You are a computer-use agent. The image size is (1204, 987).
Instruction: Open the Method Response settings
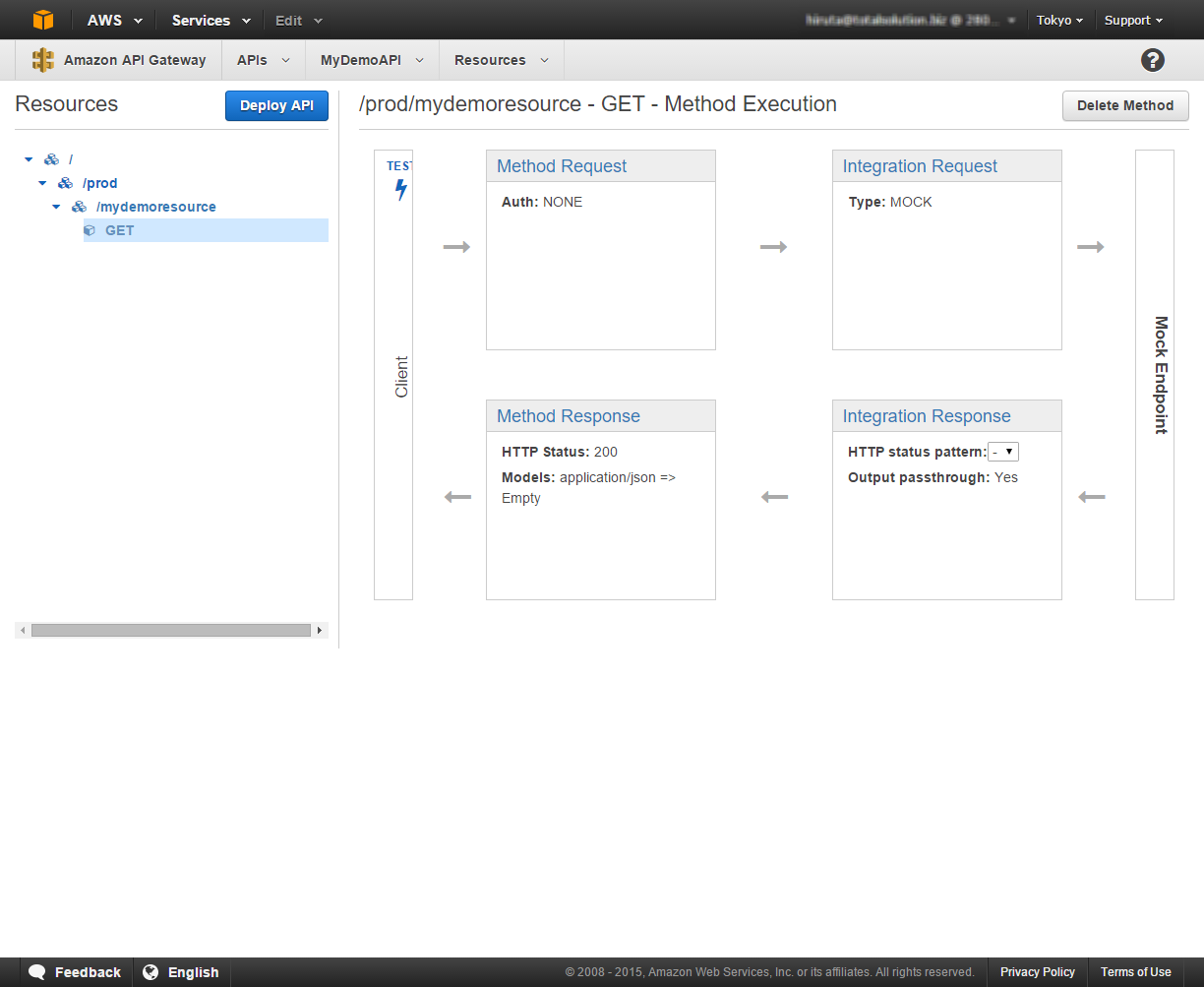coord(569,416)
